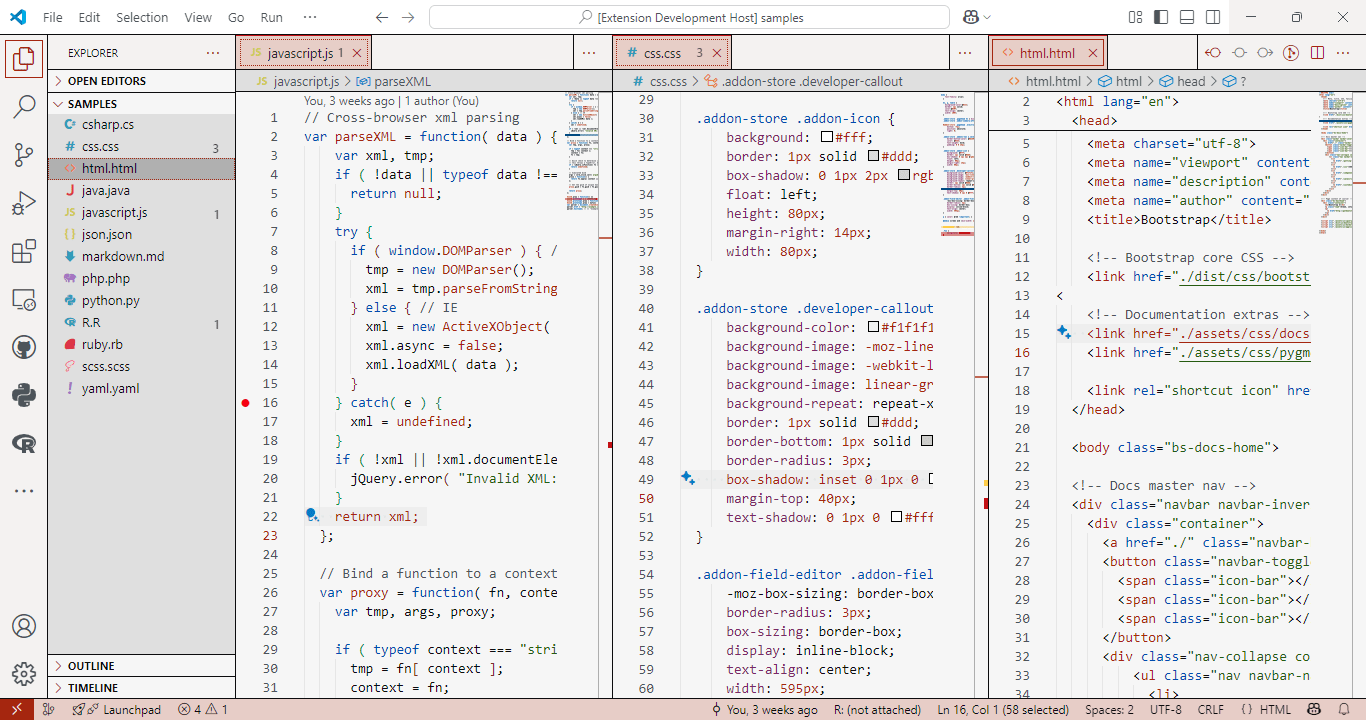Open the R view in activity bar

[x=24, y=443]
